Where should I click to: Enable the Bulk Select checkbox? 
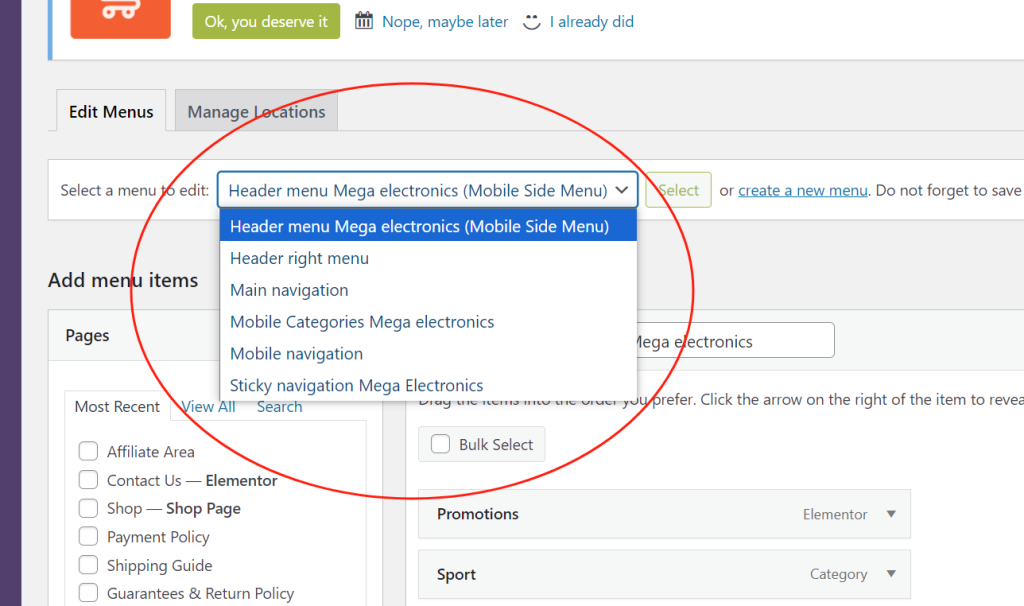(440, 445)
